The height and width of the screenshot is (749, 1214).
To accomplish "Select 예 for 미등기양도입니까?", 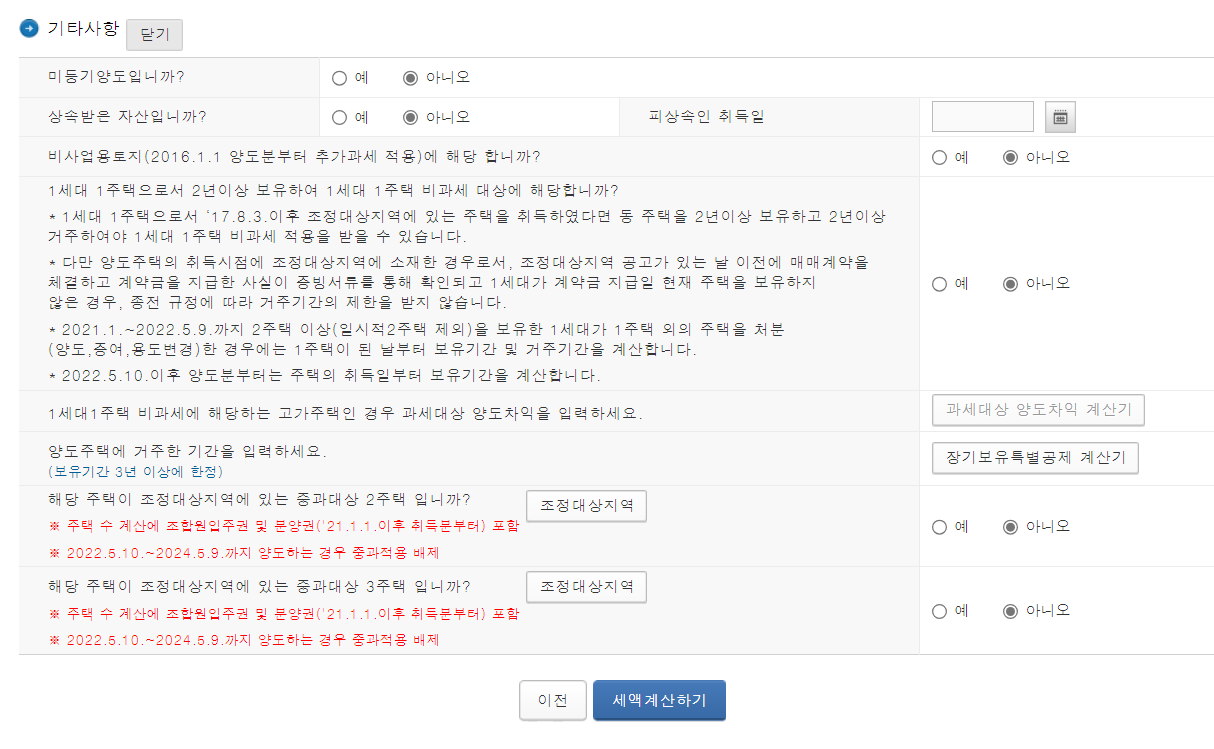I will pyautogui.click(x=339, y=77).
